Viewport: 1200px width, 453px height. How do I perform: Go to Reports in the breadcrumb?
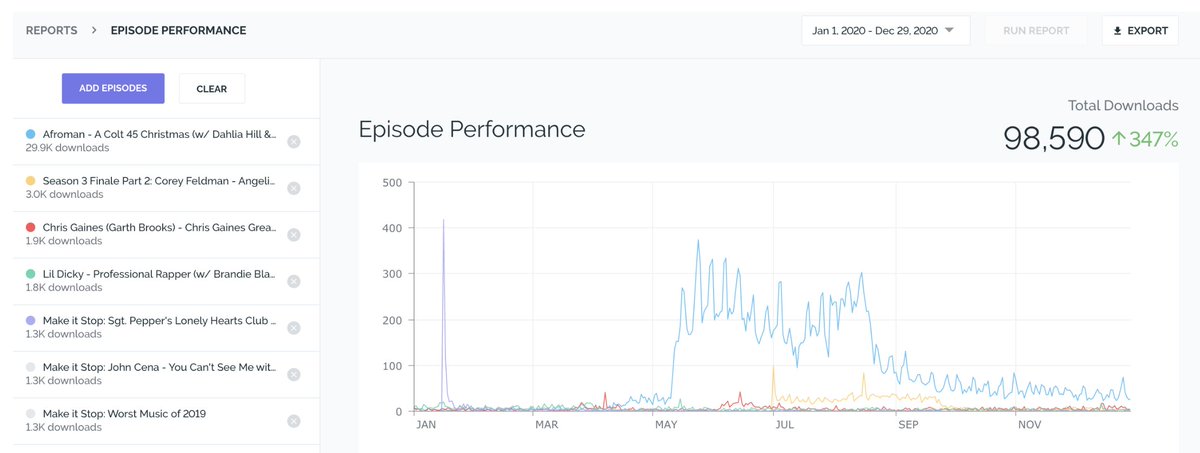click(52, 31)
